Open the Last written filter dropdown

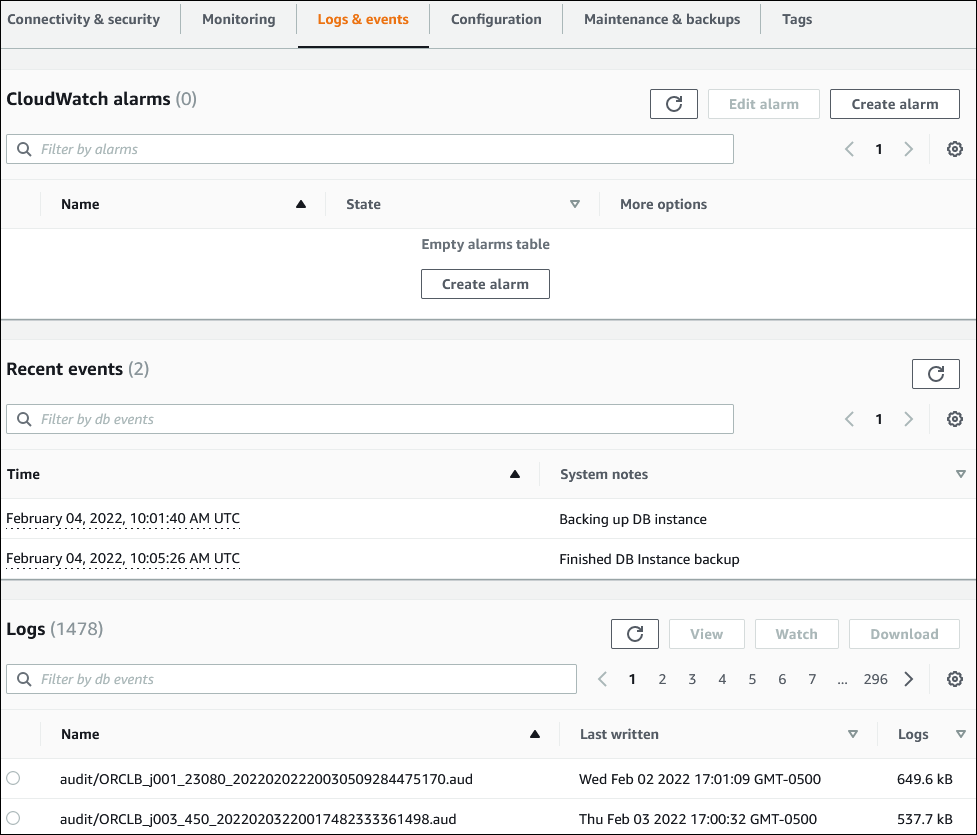(853, 733)
